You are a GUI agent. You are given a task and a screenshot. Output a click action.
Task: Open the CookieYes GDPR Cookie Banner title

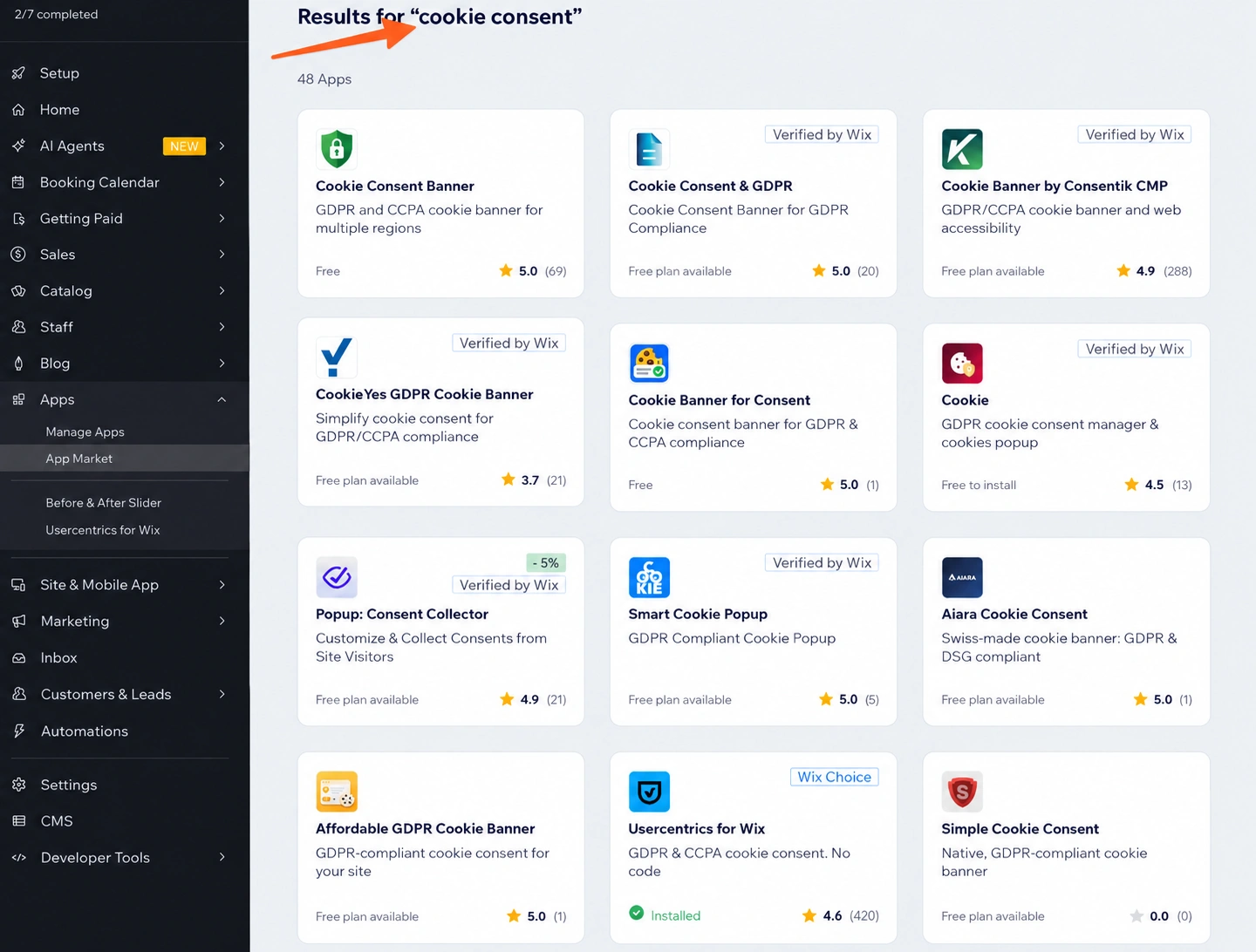(424, 394)
